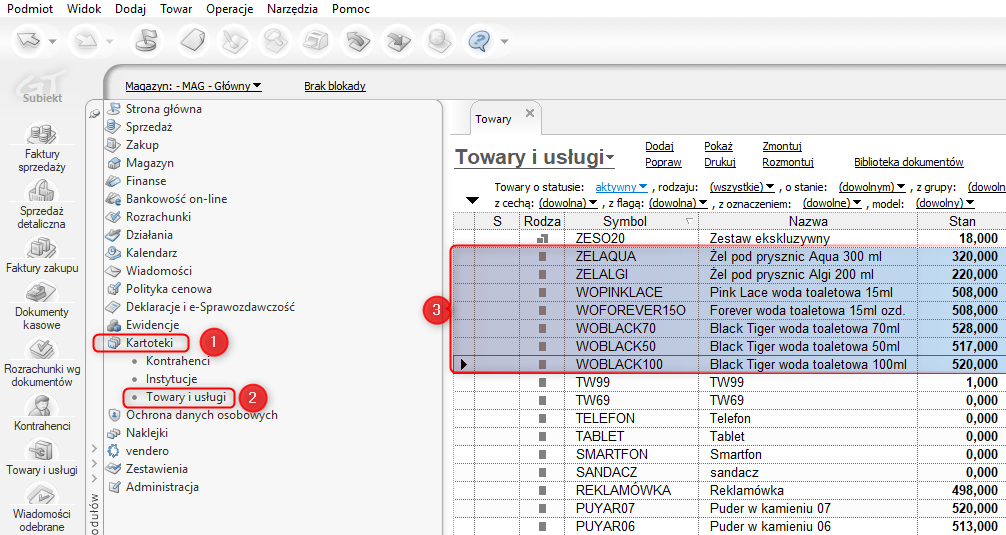1006x535 pixels.
Task: Open Faktury sprzedaży from the sidebar
Action: 41,135
